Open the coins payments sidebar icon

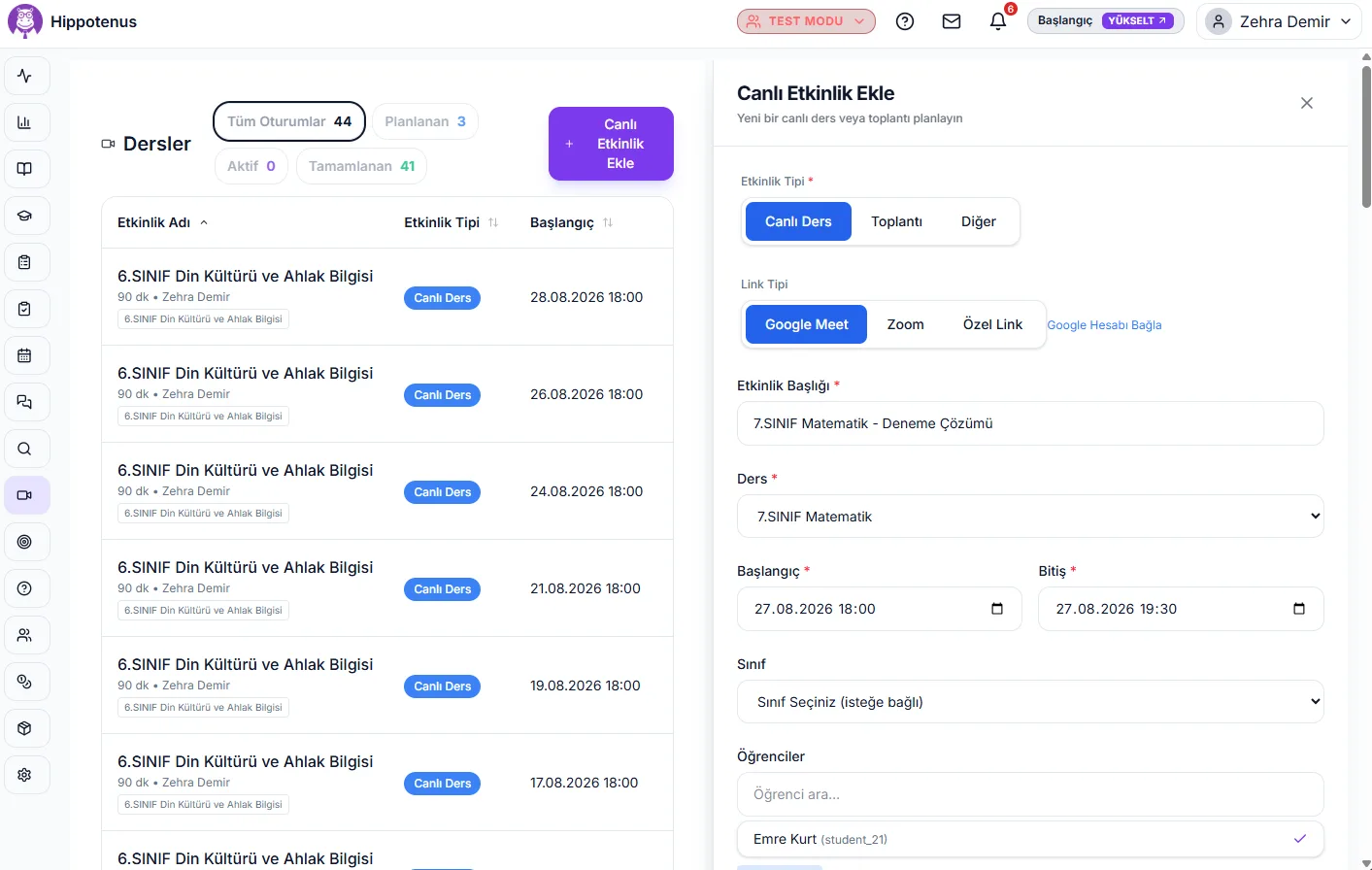[x=25, y=682]
